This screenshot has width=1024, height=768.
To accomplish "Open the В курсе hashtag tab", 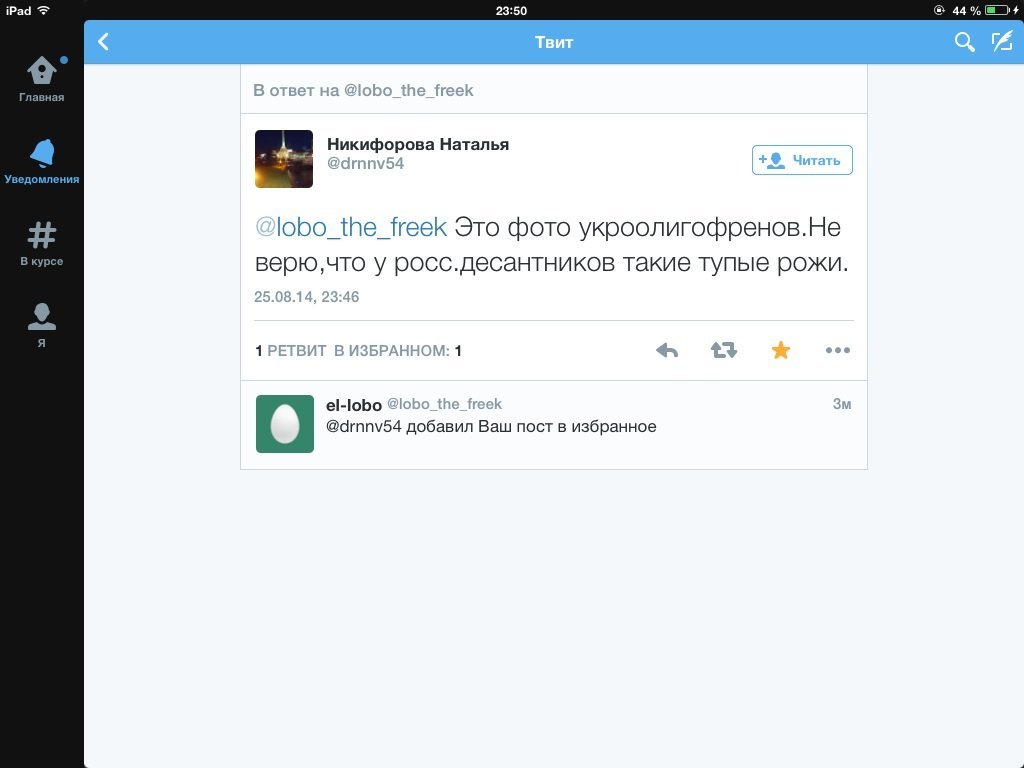I will point(41,244).
